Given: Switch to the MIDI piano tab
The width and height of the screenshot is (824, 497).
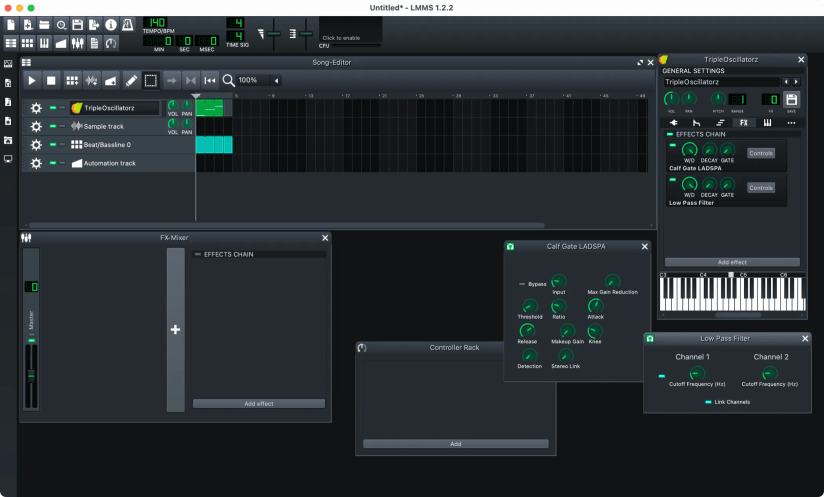Looking at the screenshot, I should click(x=767, y=123).
